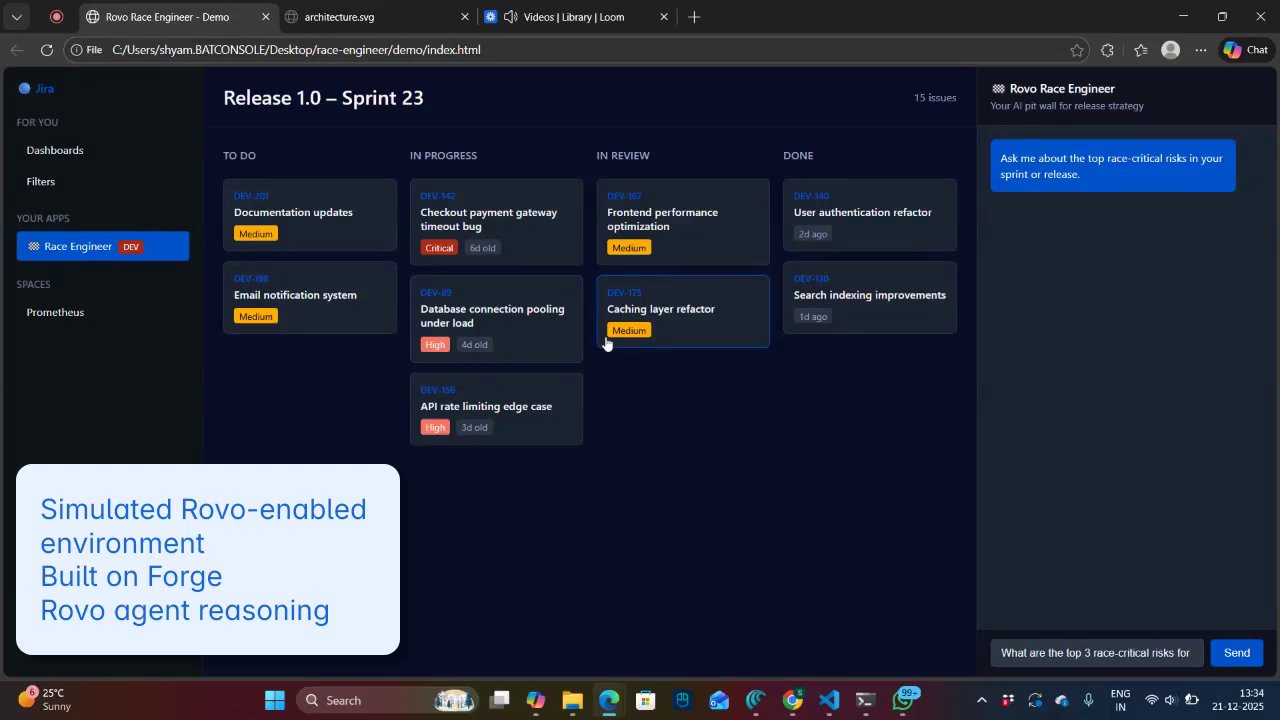
Task: Open API rate limiting edge case card
Action: [496, 409]
